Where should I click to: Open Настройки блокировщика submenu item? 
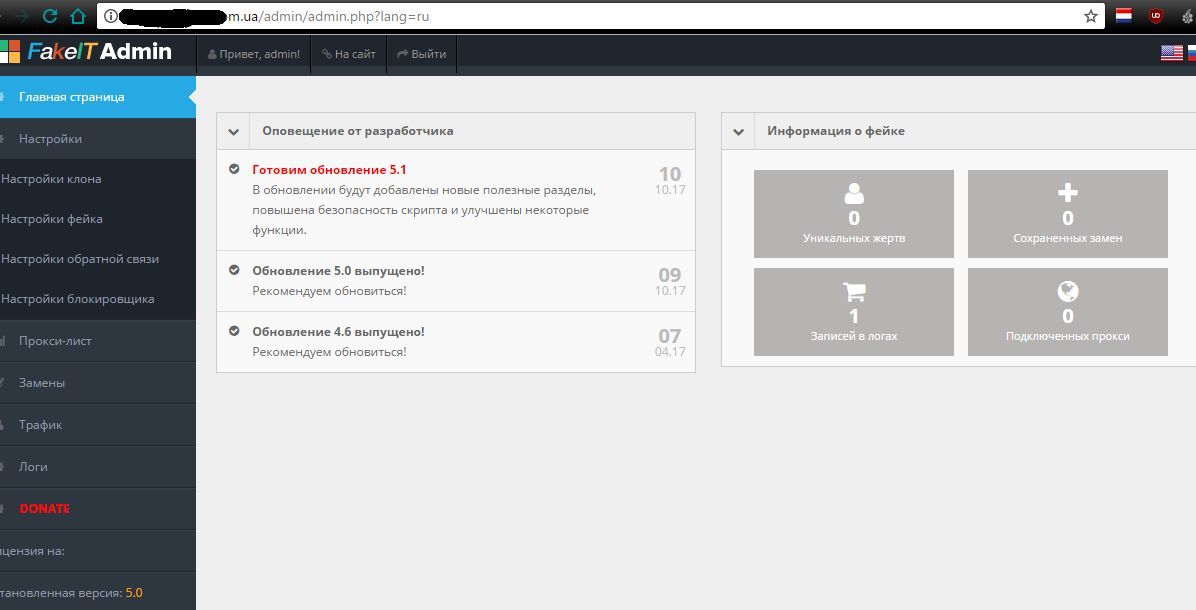[98, 299]
